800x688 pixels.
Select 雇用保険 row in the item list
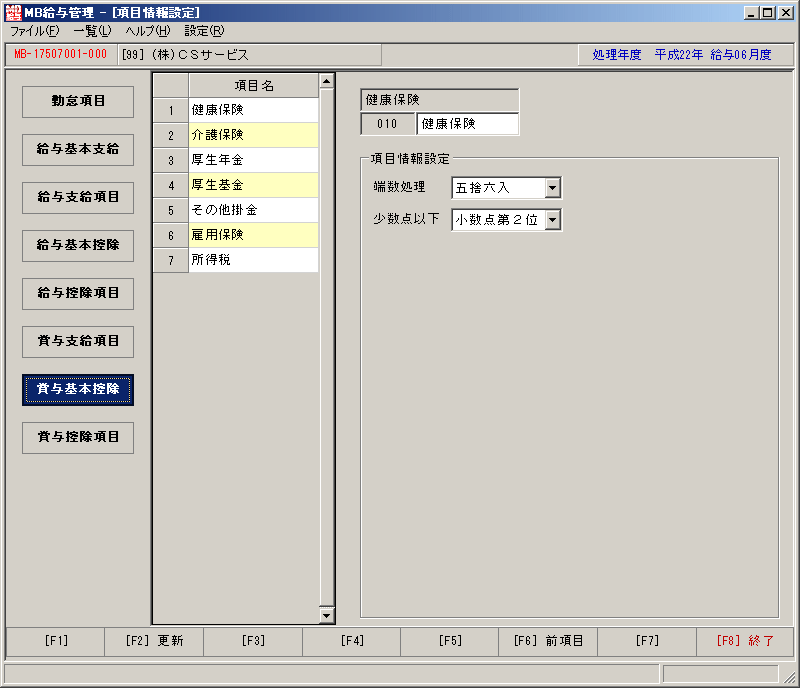point(254,235)
